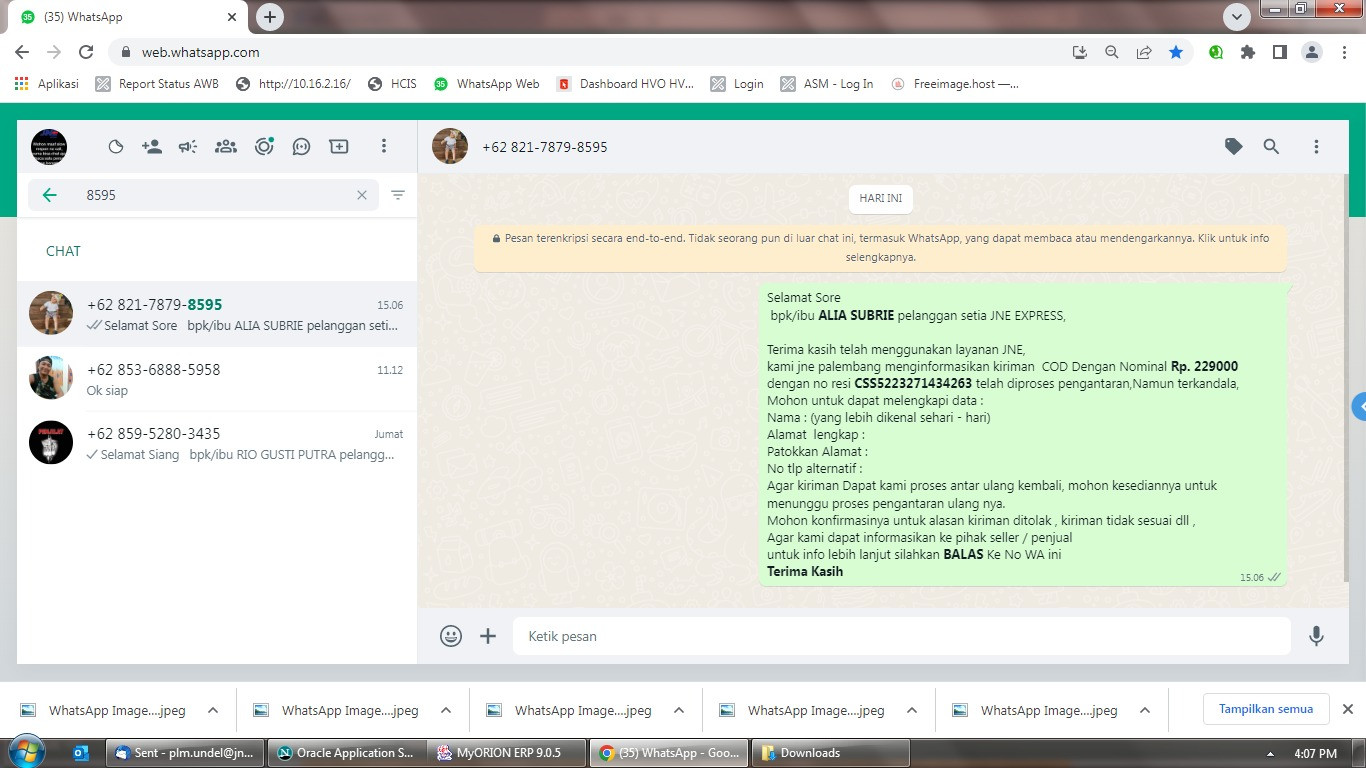Click contact number in chat header

(545, 147)
